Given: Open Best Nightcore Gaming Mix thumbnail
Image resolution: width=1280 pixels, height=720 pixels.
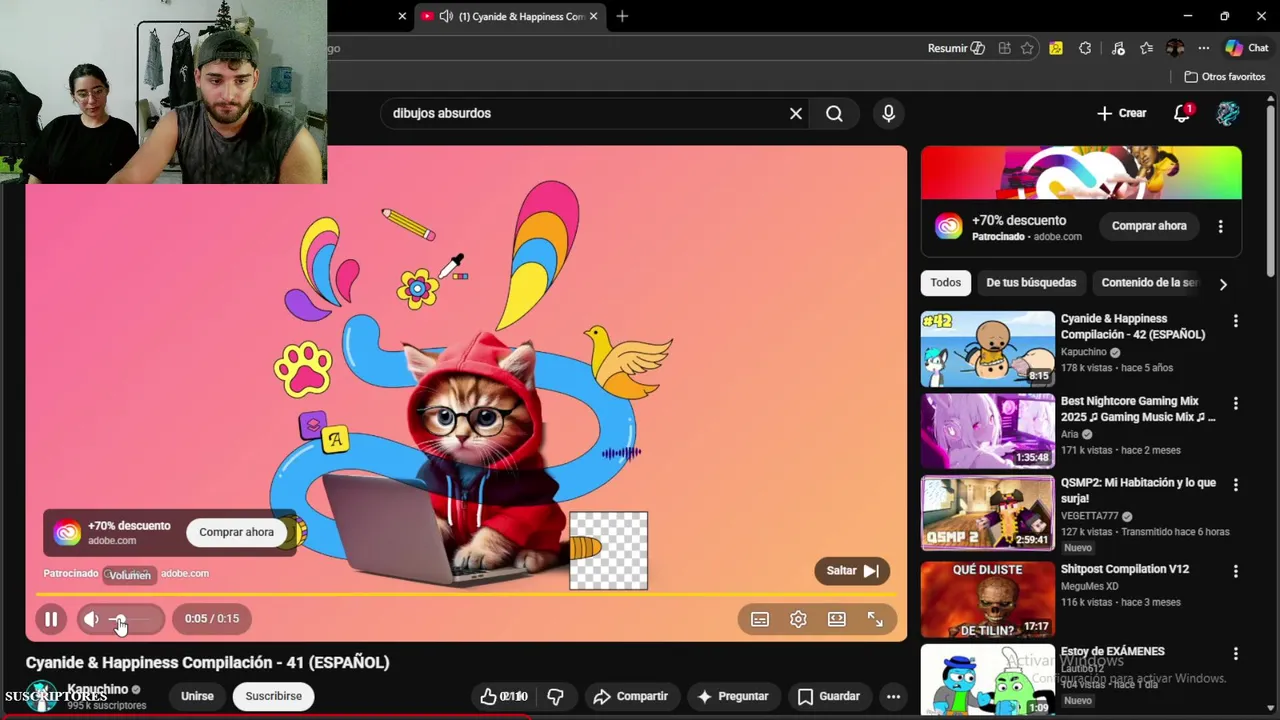Looking at the screenshot, I should [987, 431].
